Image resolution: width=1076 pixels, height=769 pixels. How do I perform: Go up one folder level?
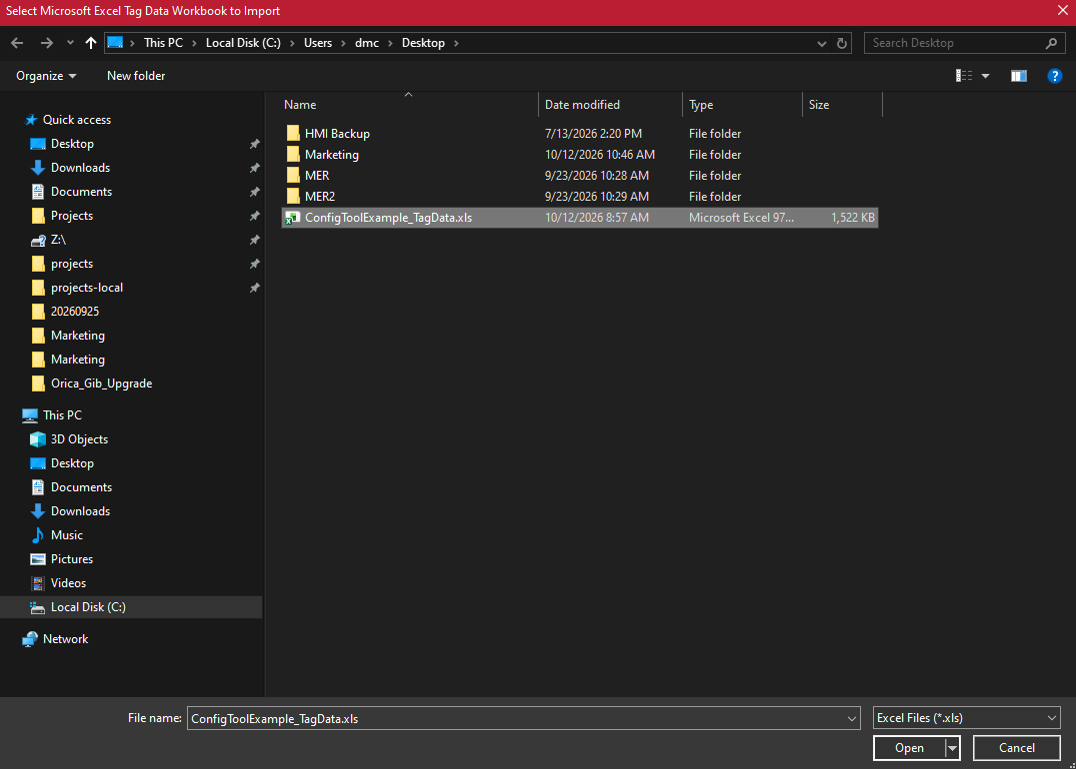91,43
